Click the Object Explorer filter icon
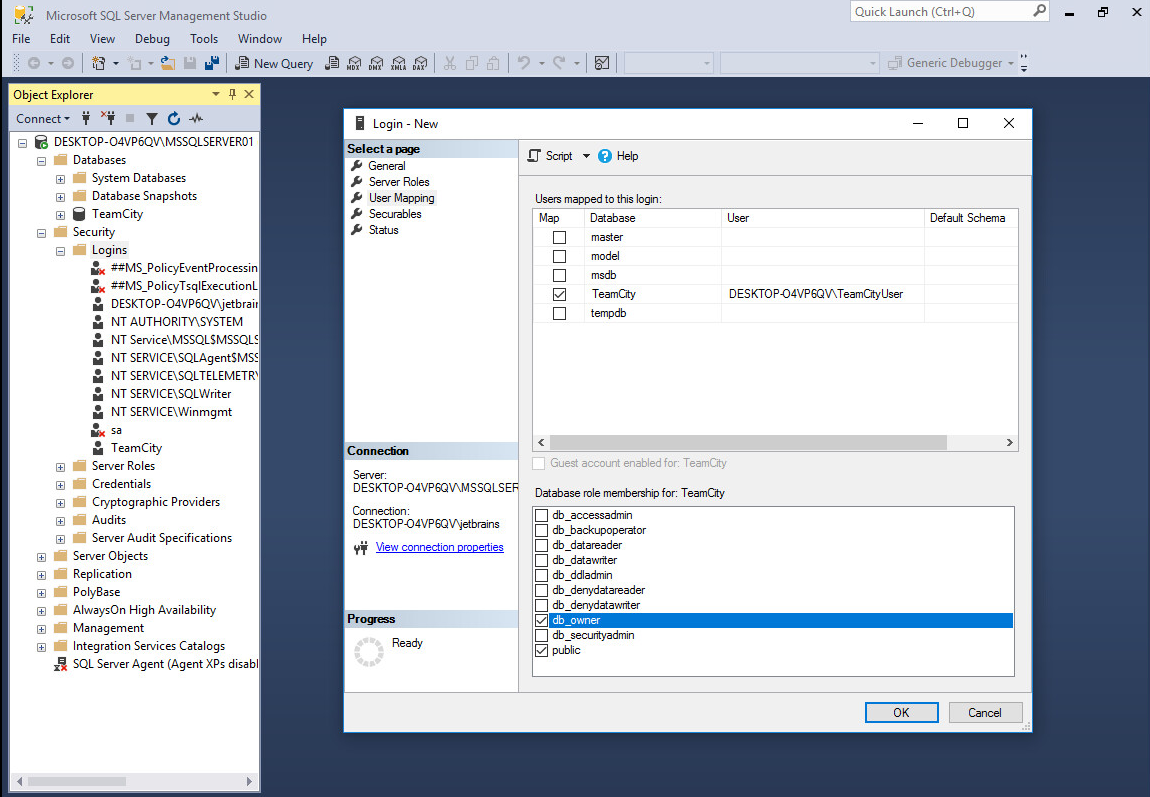Screen dimensions: 1150x797 pyautogui.click(x=152, y=118)
